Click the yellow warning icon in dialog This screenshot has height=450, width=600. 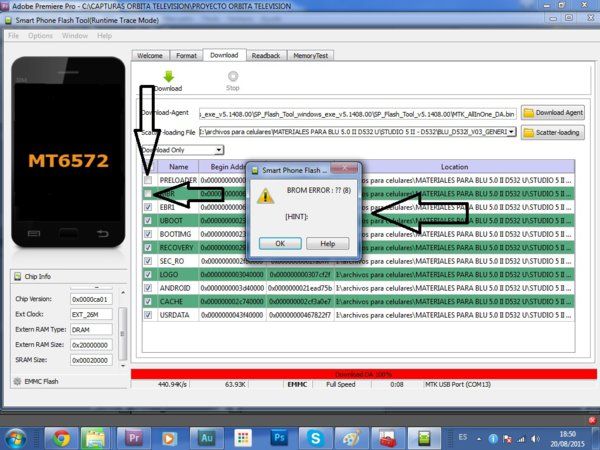tap(265, 196)
